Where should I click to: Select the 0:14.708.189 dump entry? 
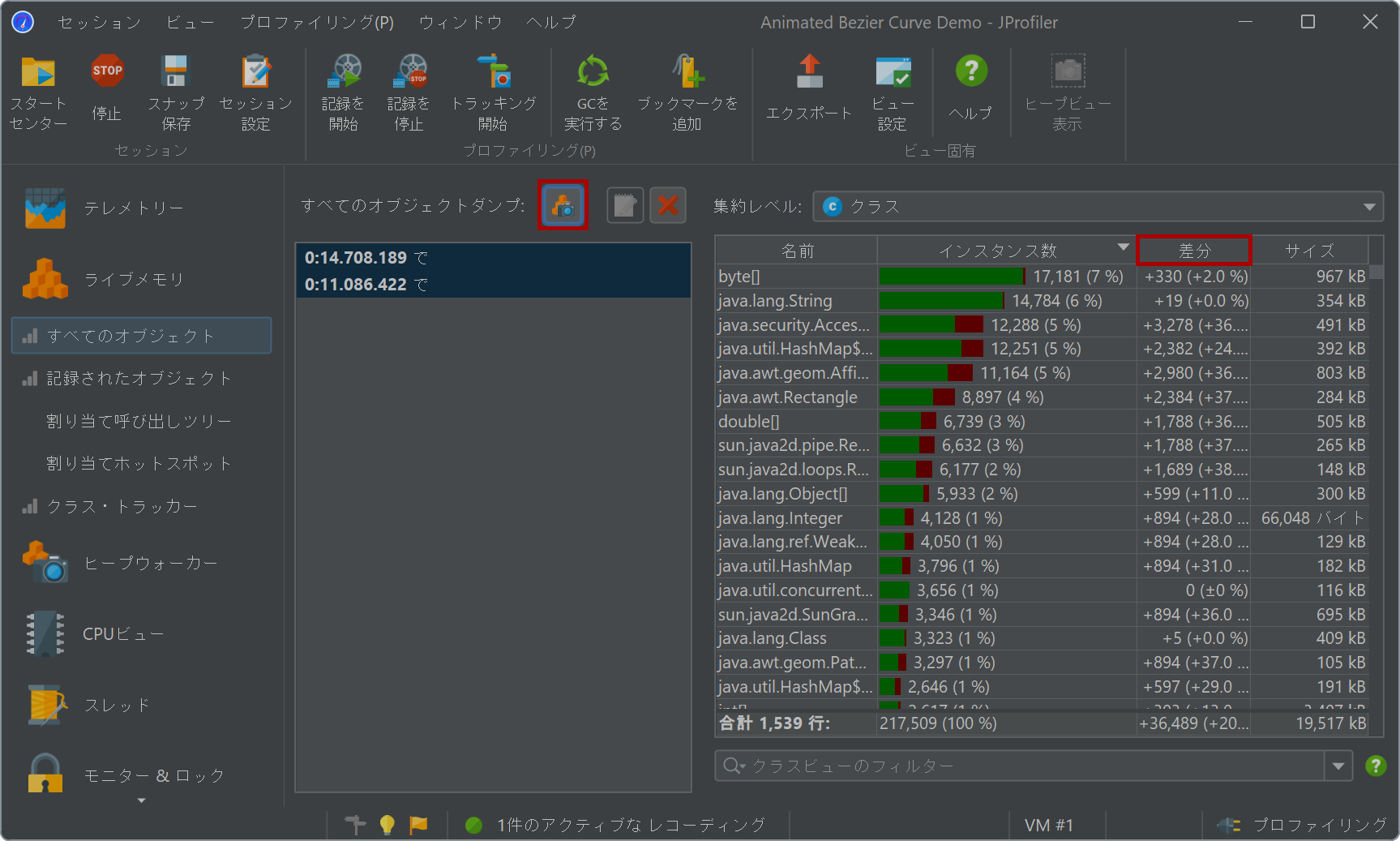tap(493, 257)
